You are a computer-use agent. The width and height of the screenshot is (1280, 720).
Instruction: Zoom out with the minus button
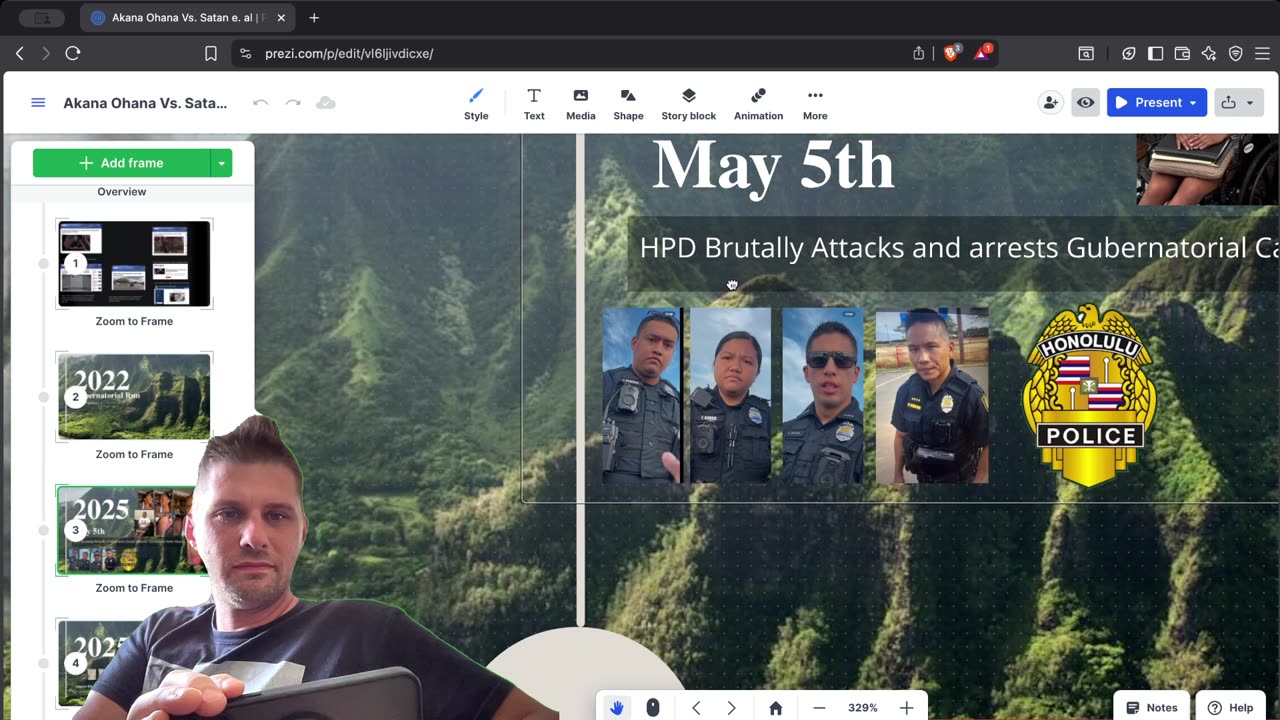819,708
